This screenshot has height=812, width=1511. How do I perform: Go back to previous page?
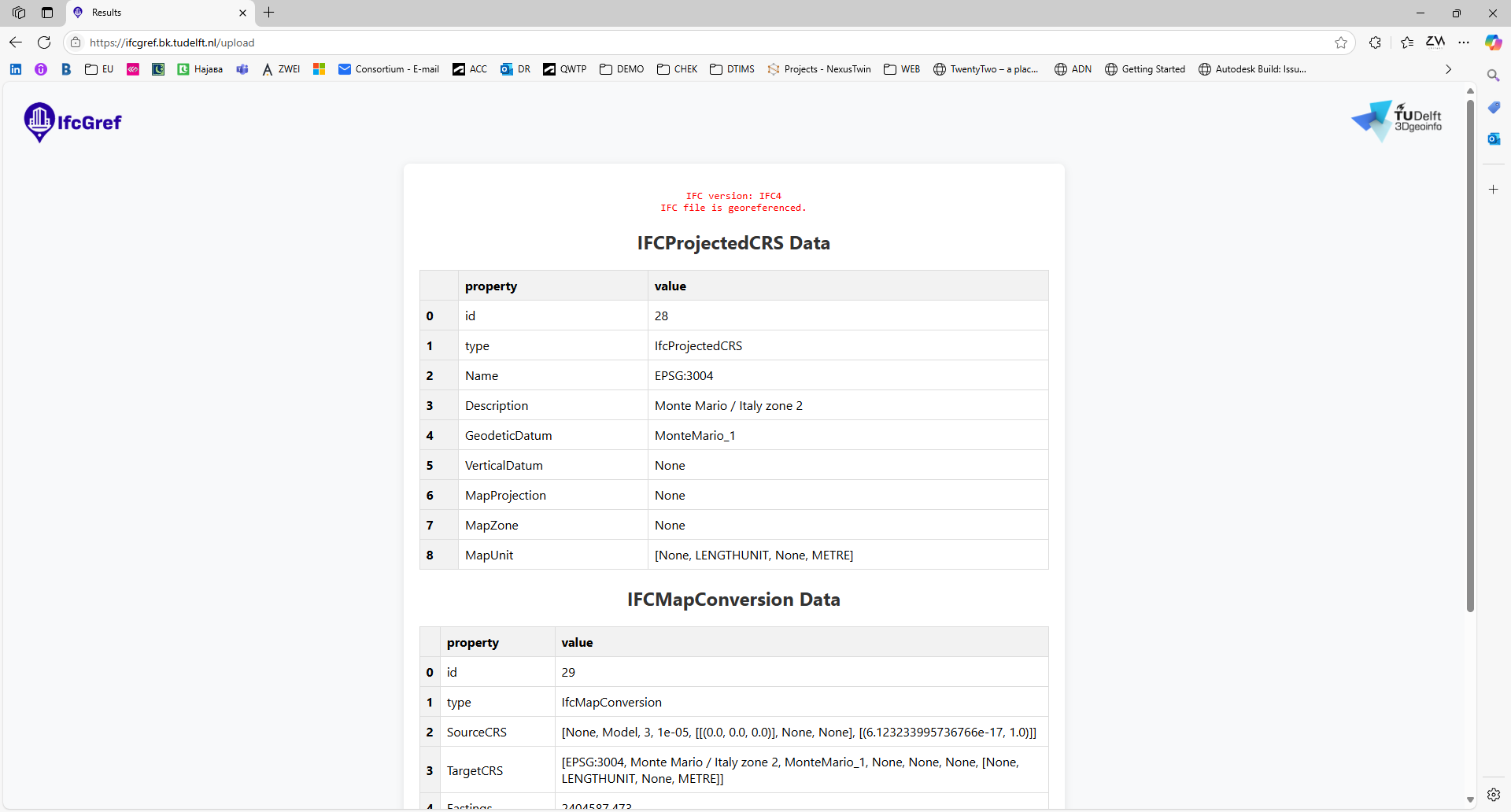pos(16,42)
